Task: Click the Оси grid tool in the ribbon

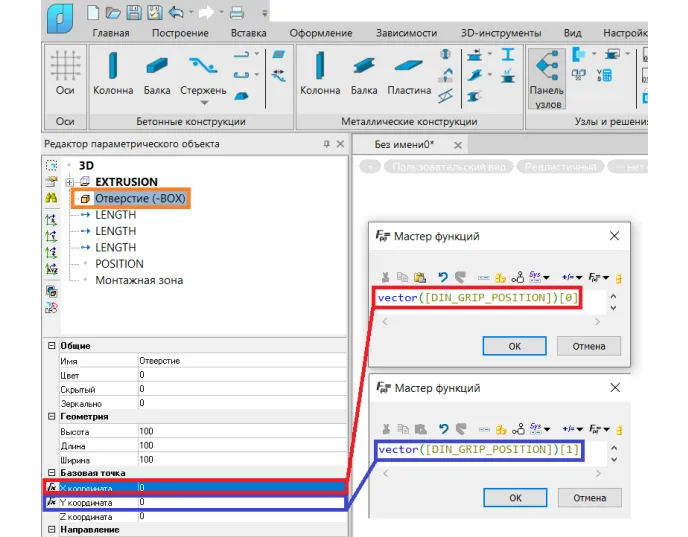Action: [x=65, y=73]
